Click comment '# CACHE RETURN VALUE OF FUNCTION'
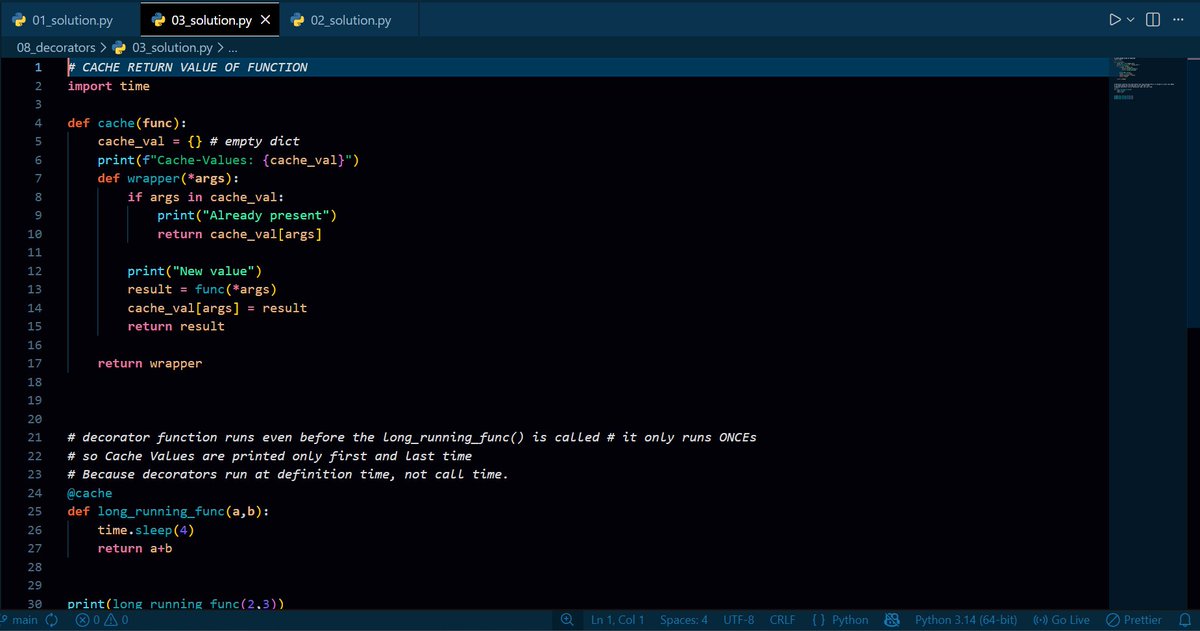 coord(187,67)
